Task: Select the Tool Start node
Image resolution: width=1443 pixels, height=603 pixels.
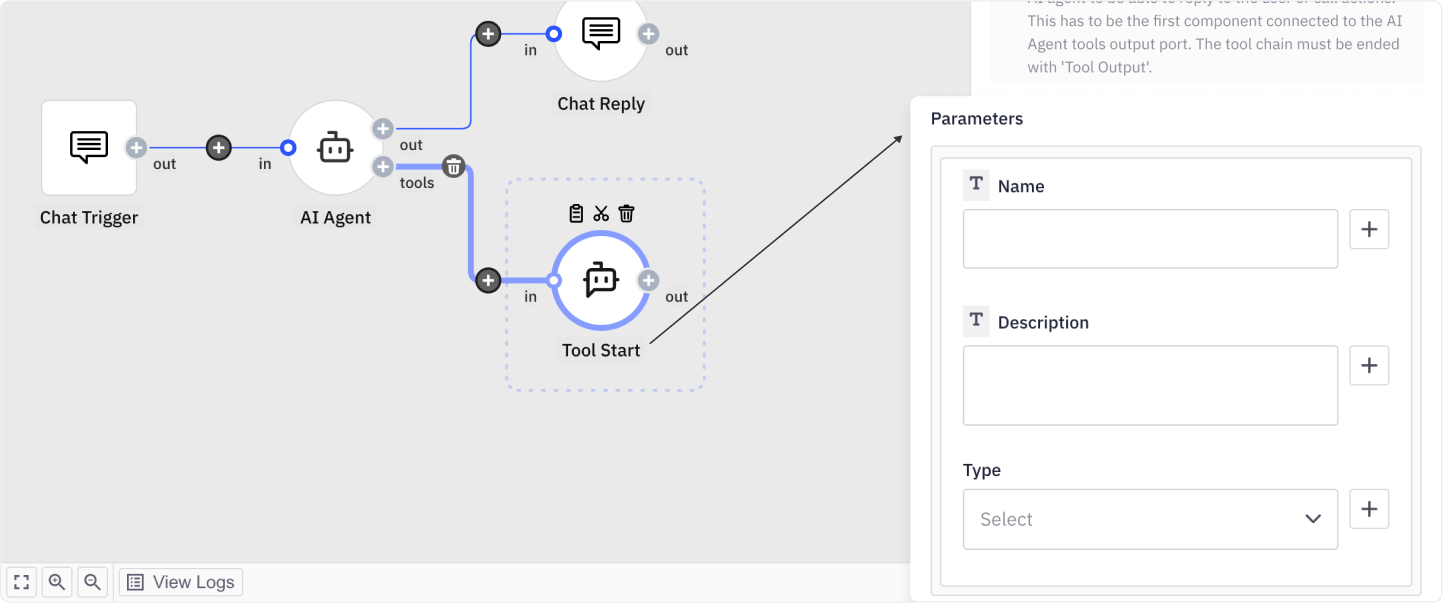Action: pyautogui.click(x=600, y=281)
